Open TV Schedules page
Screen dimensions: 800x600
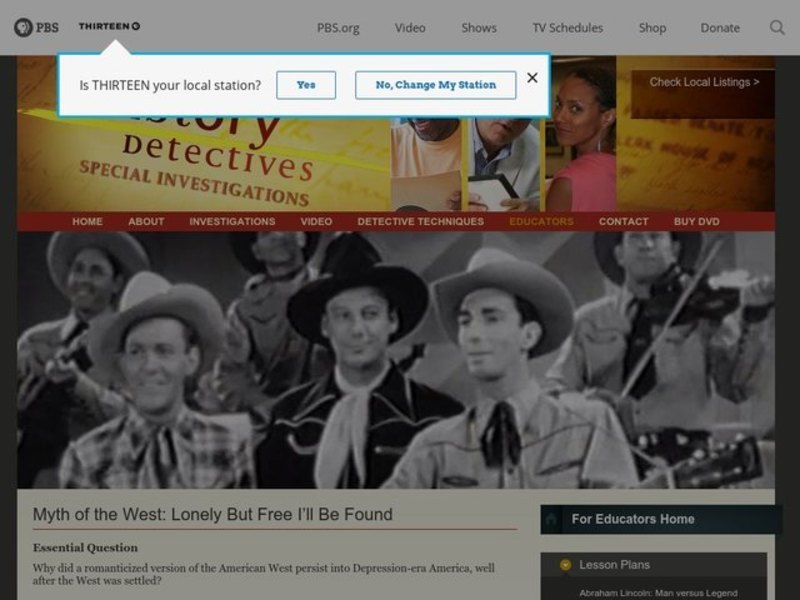point(567,28)
